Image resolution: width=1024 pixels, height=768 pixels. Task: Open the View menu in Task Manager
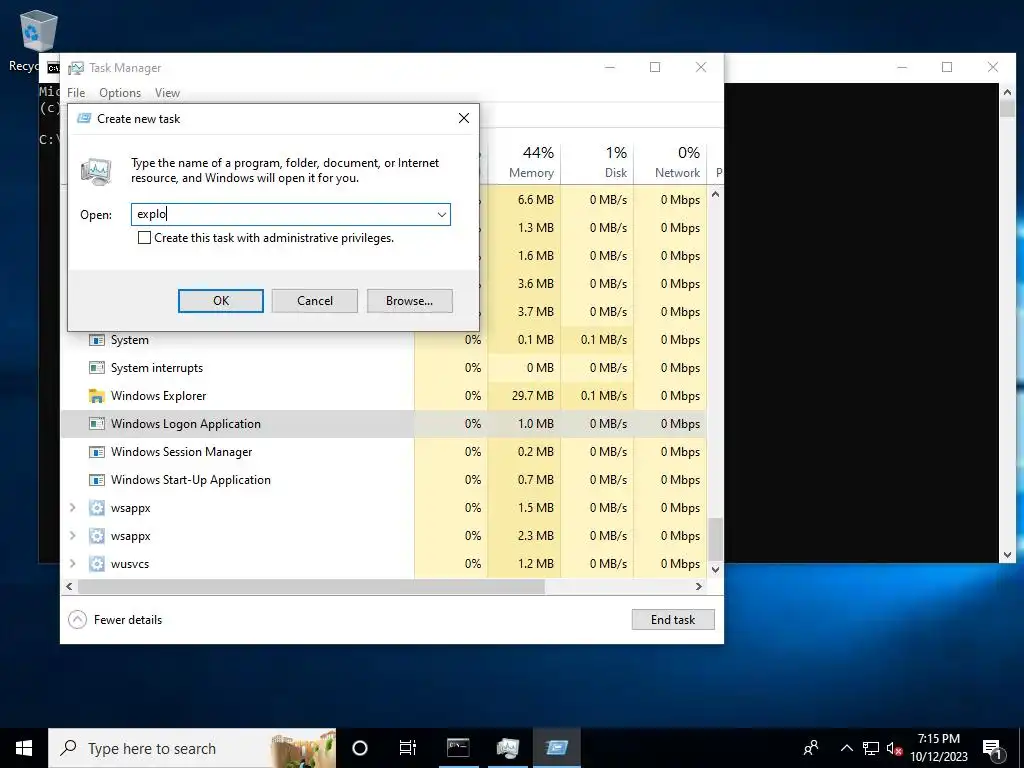coord(167,93)
